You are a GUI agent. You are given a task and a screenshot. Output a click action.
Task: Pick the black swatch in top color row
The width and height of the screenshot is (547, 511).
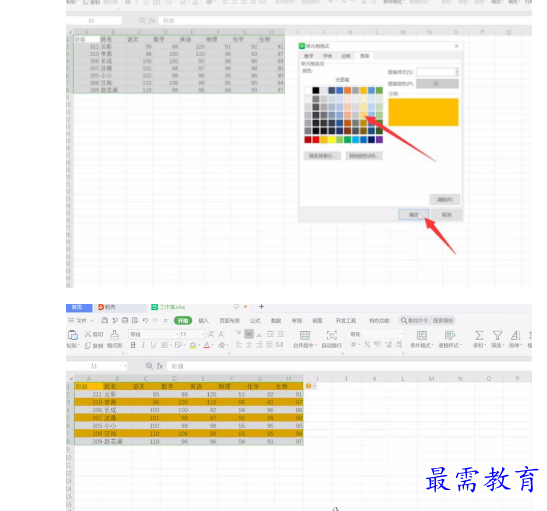(316, 90)
